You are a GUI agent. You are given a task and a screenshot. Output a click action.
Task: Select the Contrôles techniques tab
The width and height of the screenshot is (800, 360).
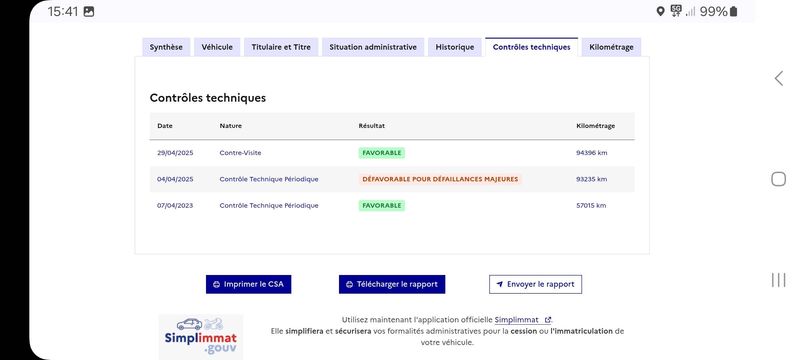[x=532, y=47]
